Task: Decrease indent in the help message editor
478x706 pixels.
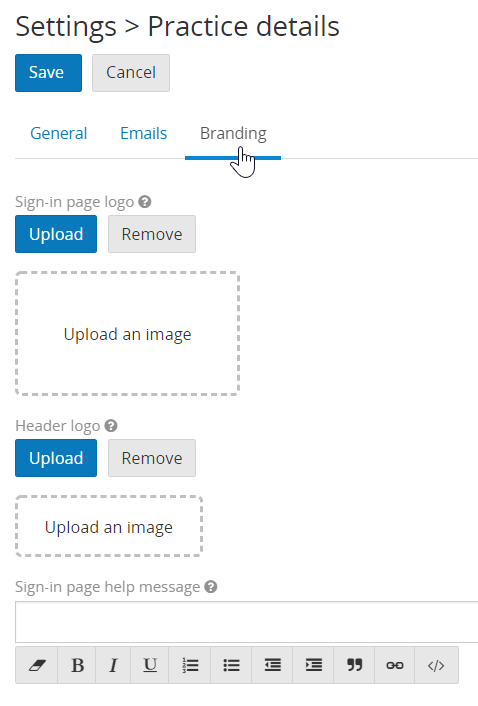Action: (x=272, y=665)
